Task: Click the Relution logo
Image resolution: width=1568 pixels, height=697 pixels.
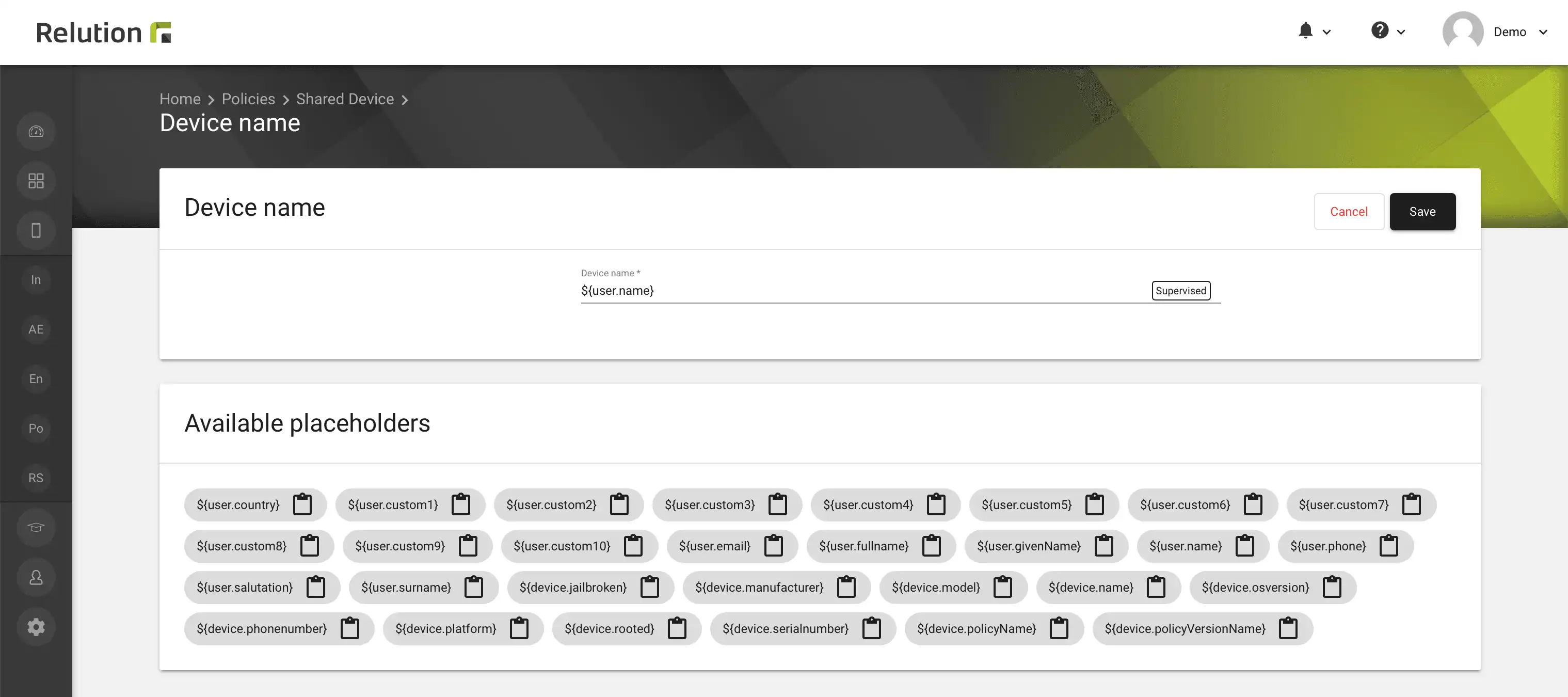Action: (x=103, y=32)
